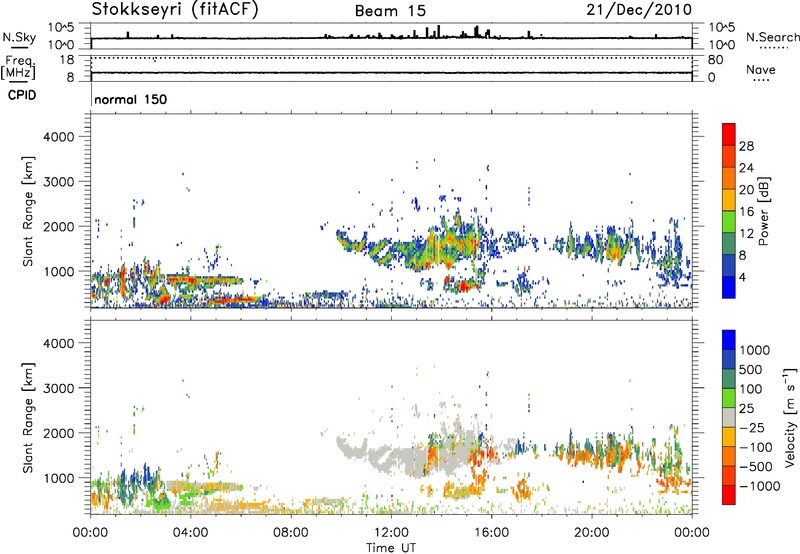
Task: Click the '28' value on Power scale
Action: pyautogui.click(x=746, y=146)
